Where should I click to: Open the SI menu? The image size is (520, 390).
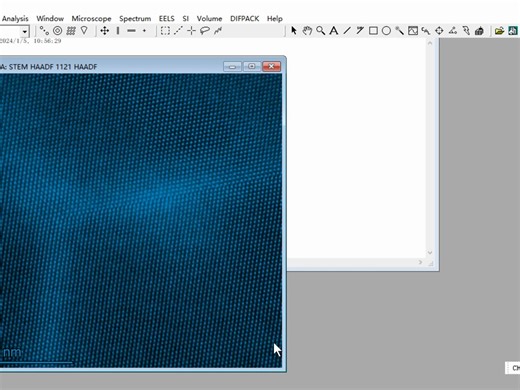[185, 19]
